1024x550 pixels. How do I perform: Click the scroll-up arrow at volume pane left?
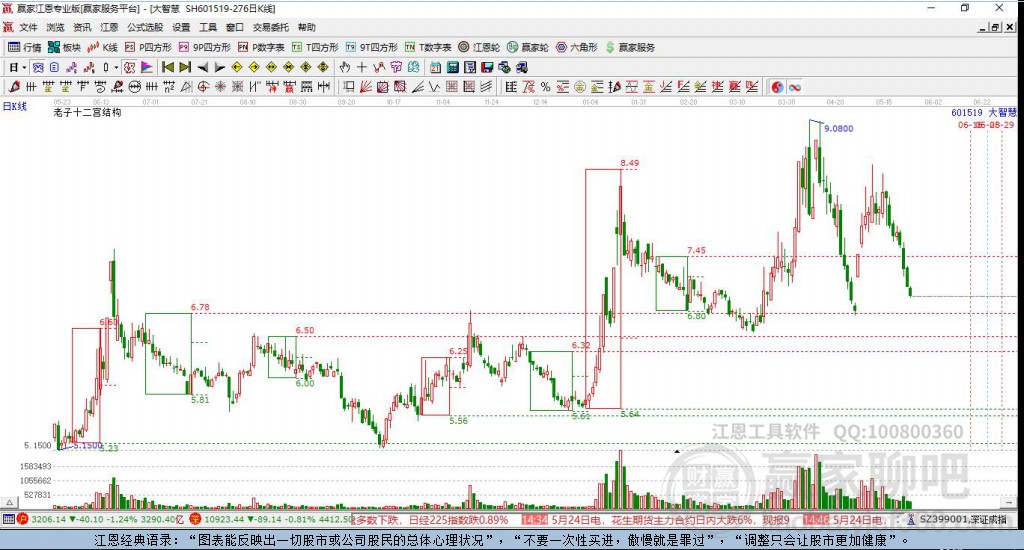[9, 502]
